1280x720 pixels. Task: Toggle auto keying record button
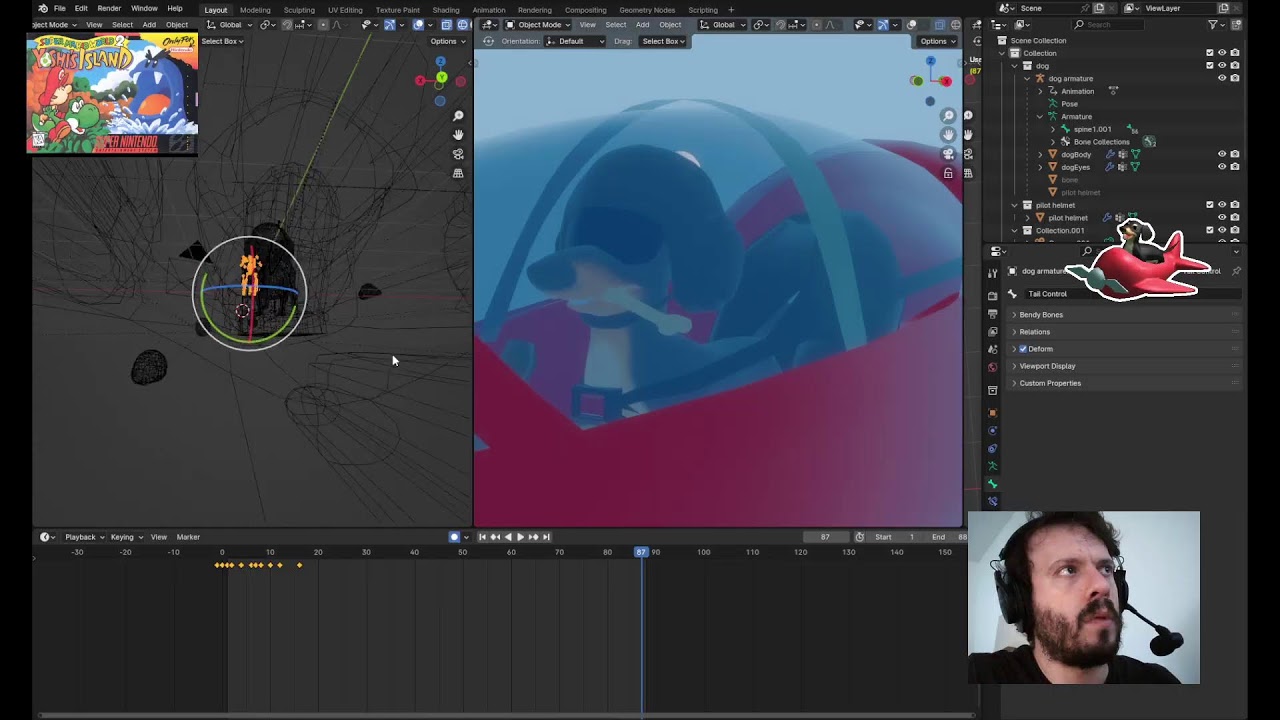coord(454,537)
